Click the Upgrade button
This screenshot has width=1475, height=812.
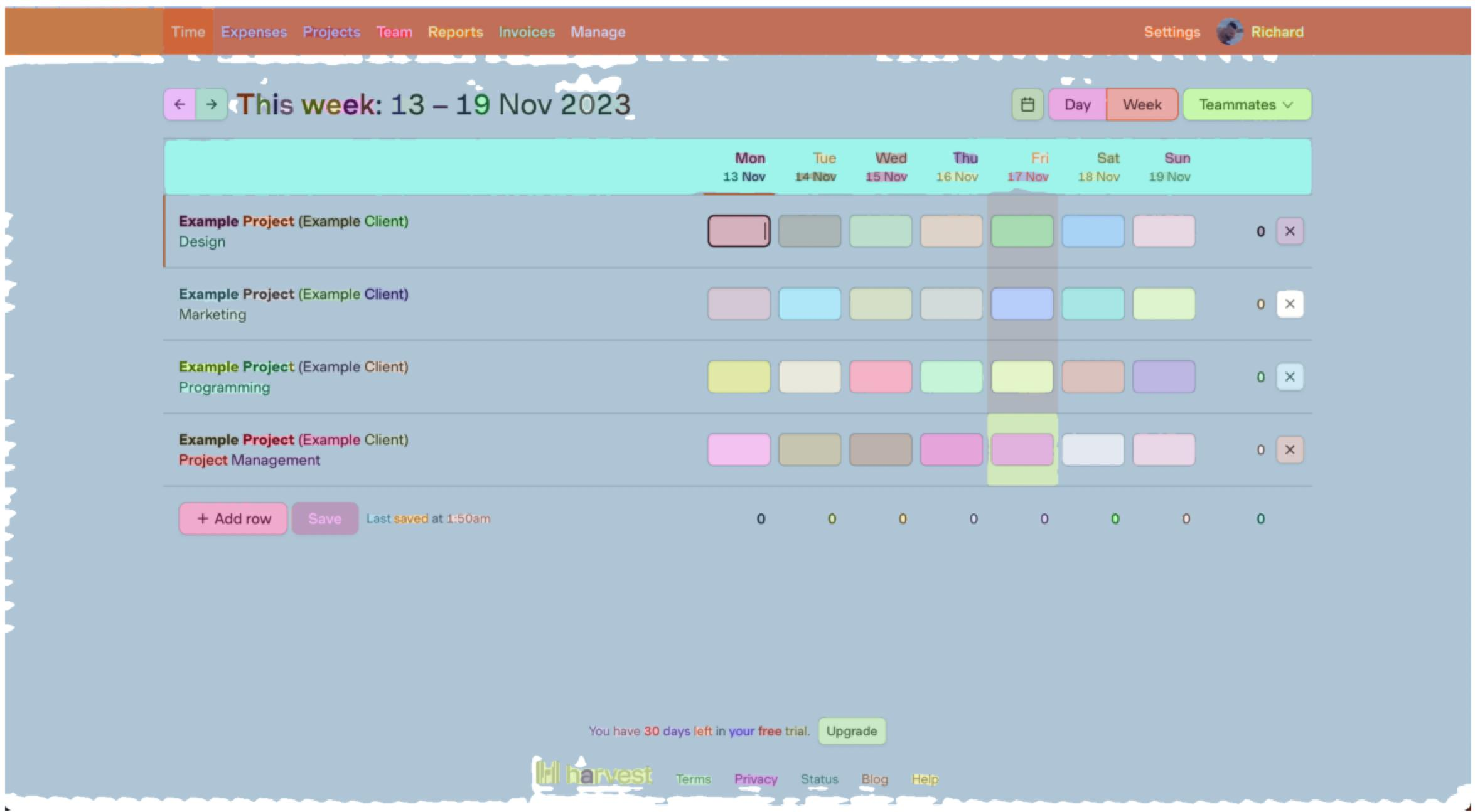point(851,731)
